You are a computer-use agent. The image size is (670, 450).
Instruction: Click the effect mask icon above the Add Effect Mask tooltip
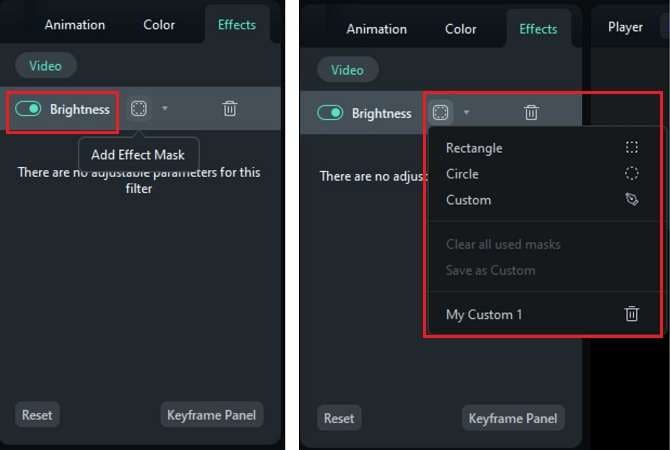tap(139, 109)
